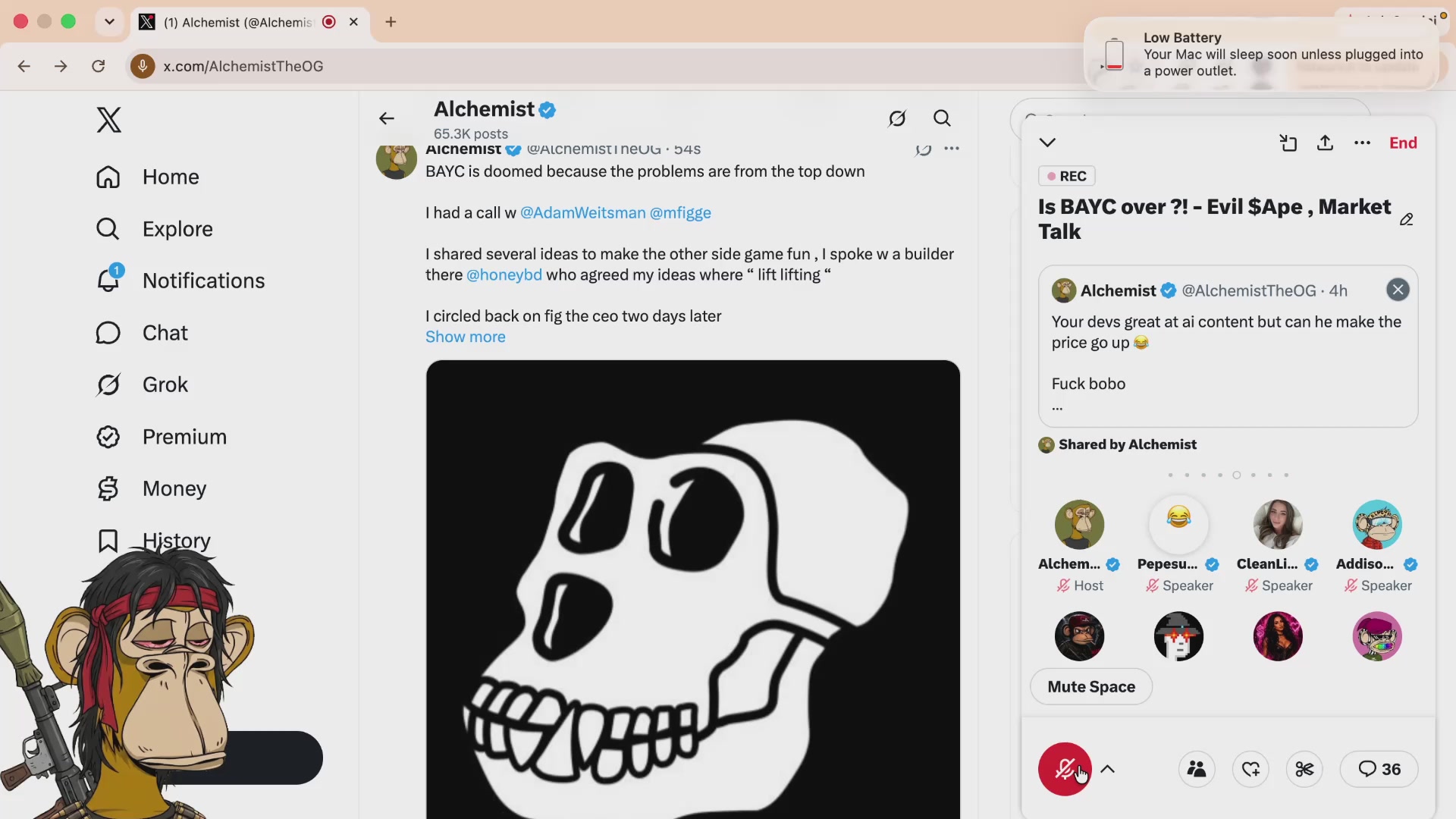Image resolution: width=1456 pixels, height=819 pixels.
Task: Go to Home in the sidebar
Action: (x=148, y=177)
